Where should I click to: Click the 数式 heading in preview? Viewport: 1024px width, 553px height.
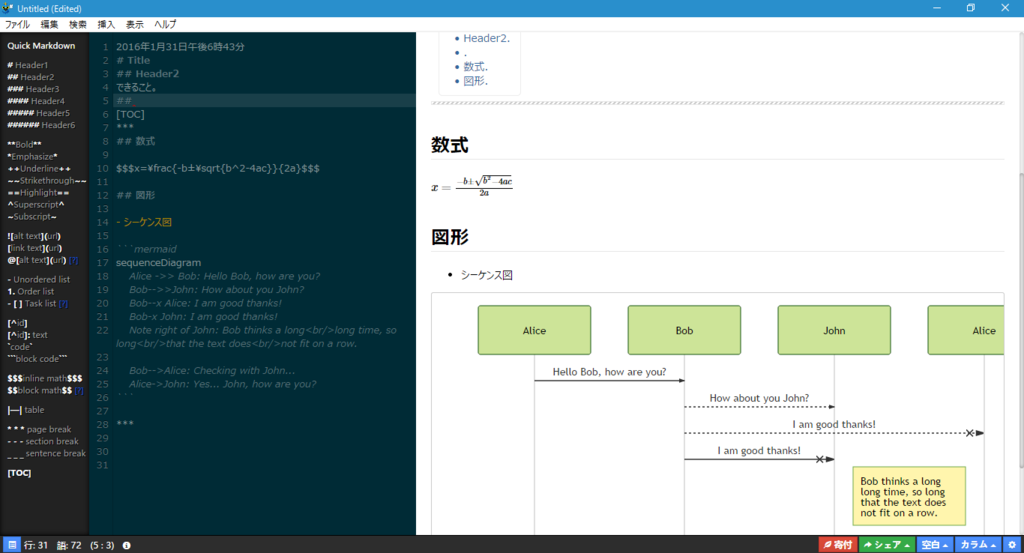449,145
